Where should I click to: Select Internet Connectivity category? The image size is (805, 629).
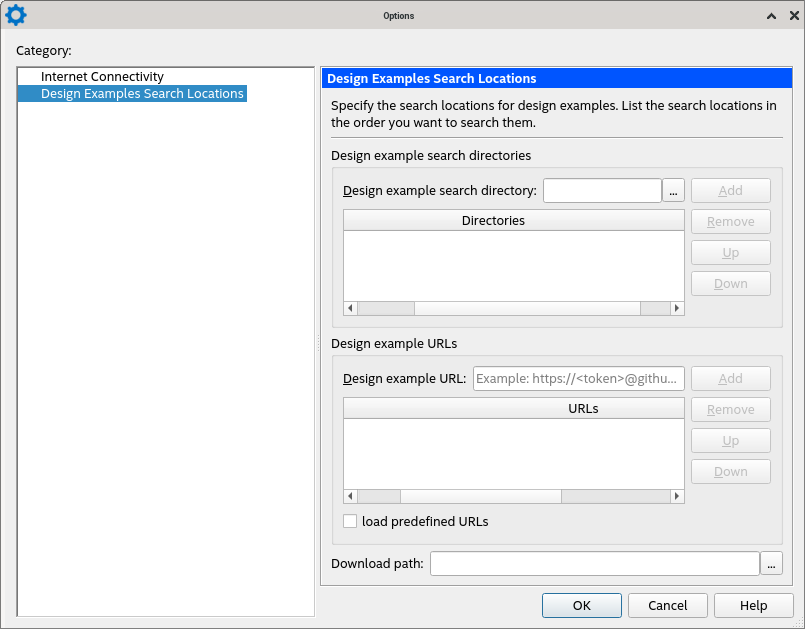pyautogui.click(x=102, y=77)
